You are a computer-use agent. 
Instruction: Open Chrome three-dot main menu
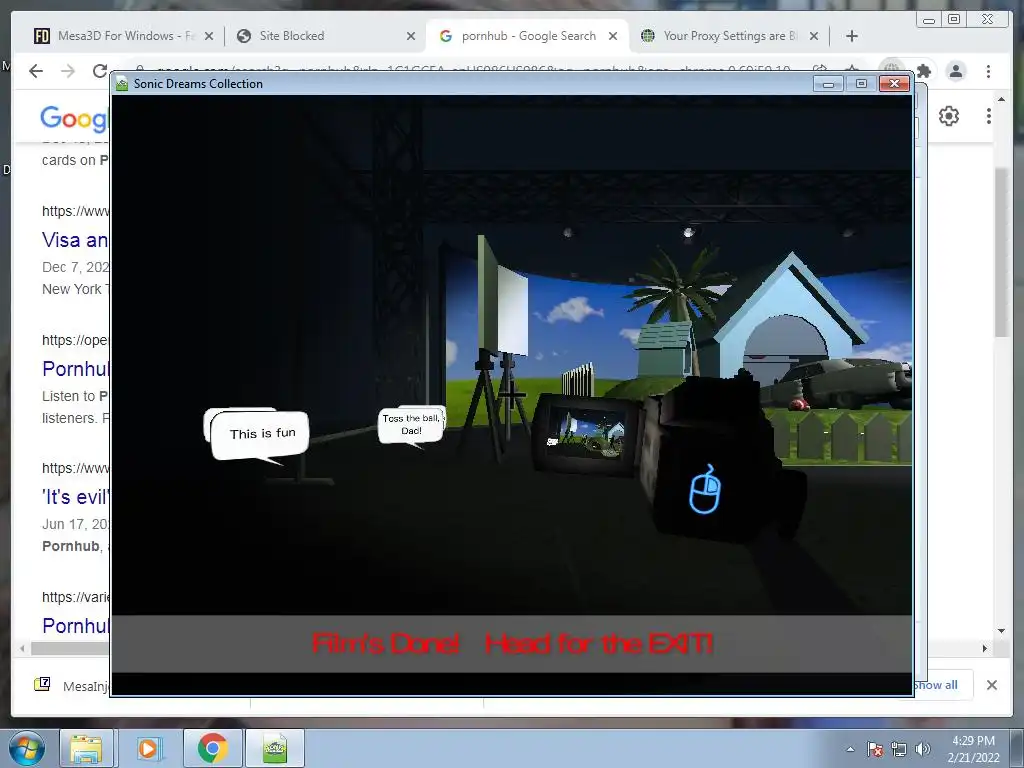pos(989,71)
